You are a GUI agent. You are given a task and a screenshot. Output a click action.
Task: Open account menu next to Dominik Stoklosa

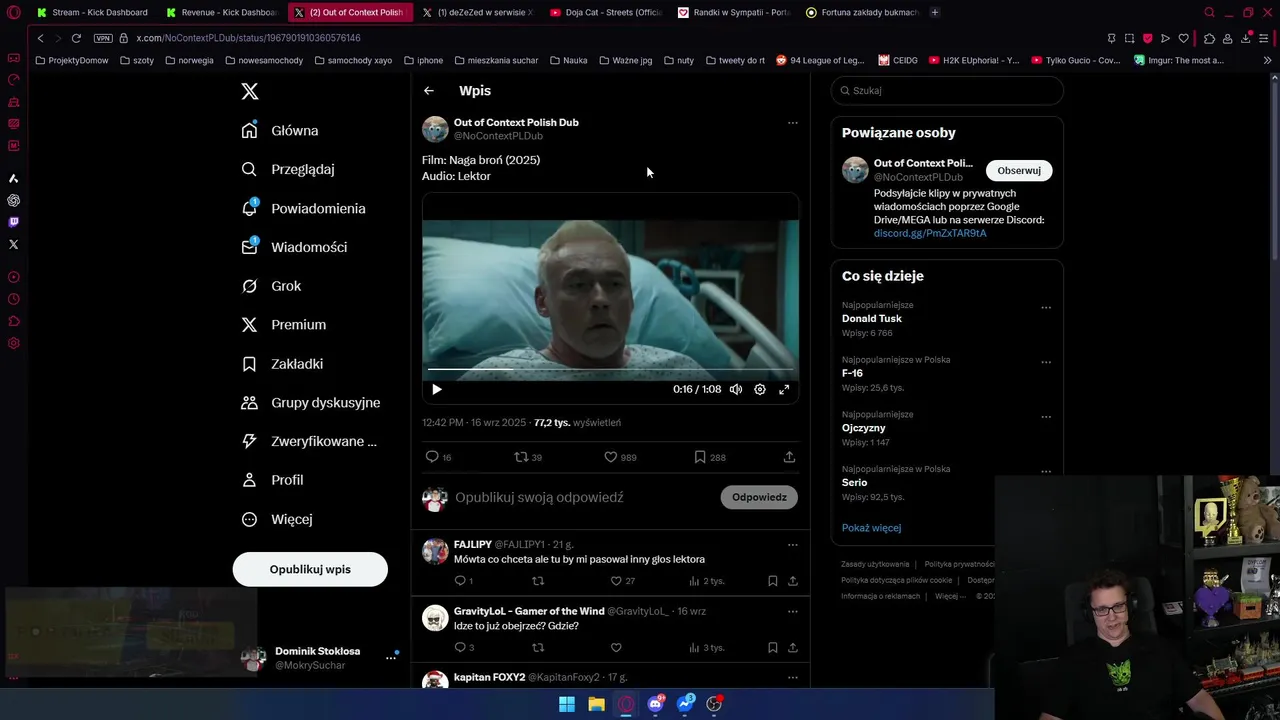click(392, 658)
